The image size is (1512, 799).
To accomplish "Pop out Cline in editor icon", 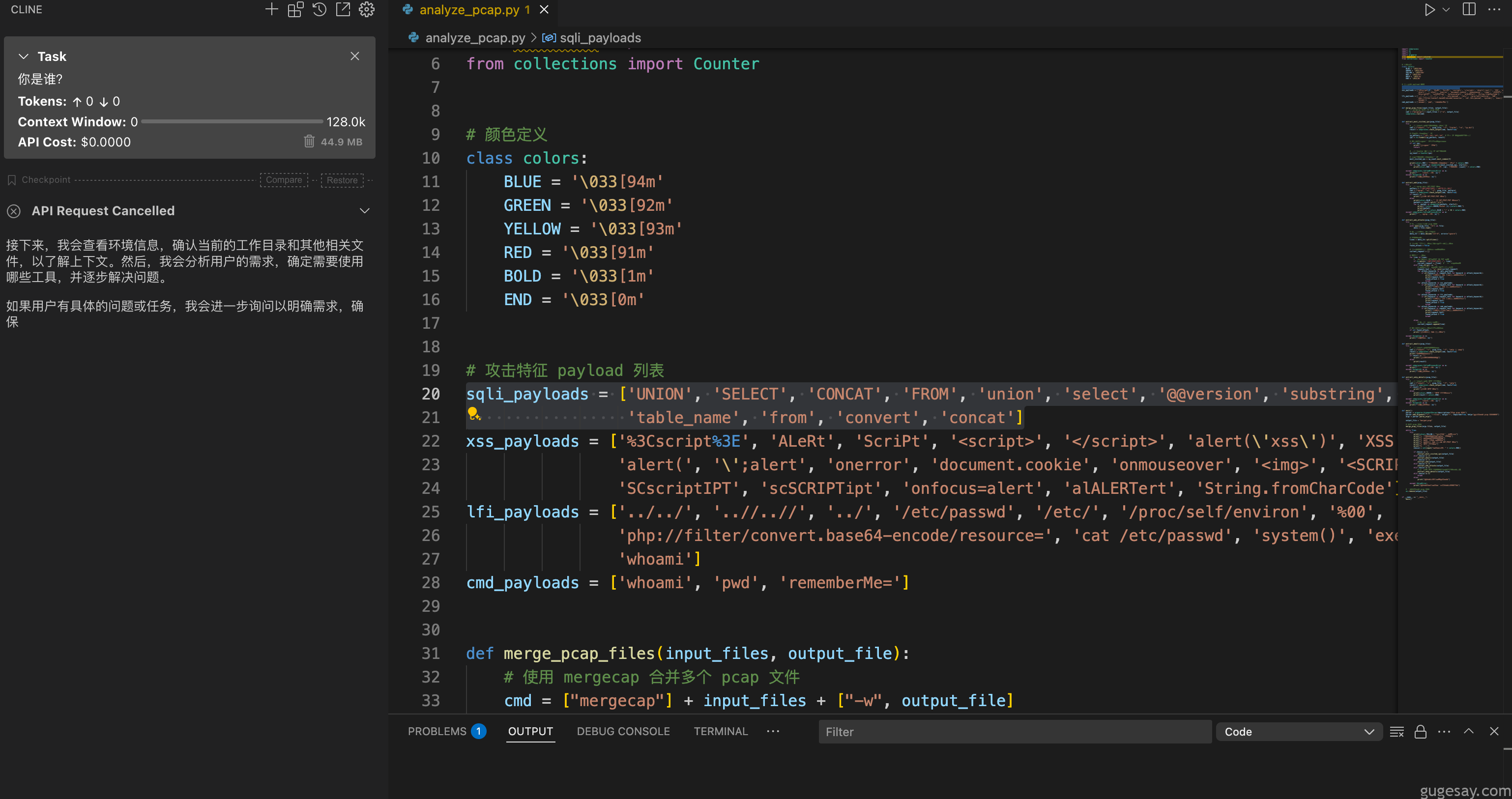I will [x=343, y=9].
